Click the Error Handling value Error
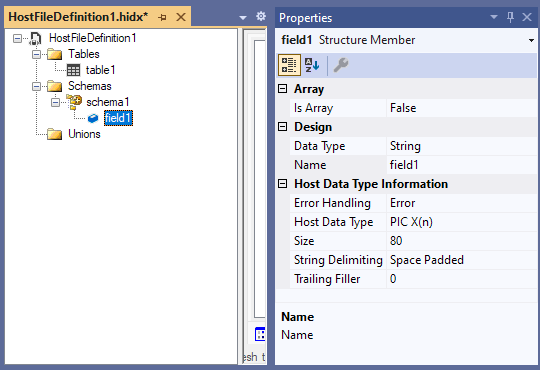 click(461, 203)
